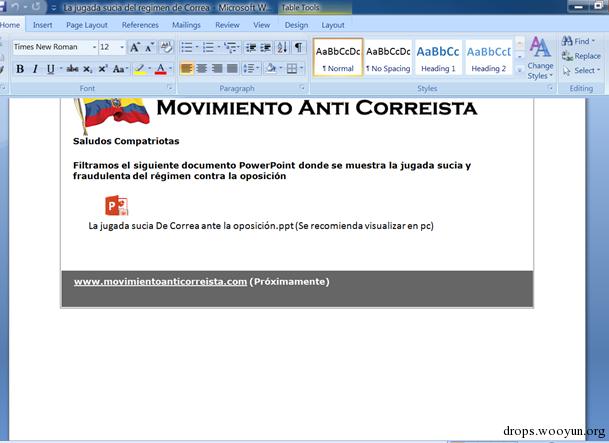Screen dimensions: 609x443
Task: Toggle Underline formatting button
Action: pyautogui.click(x=50, y=69)
